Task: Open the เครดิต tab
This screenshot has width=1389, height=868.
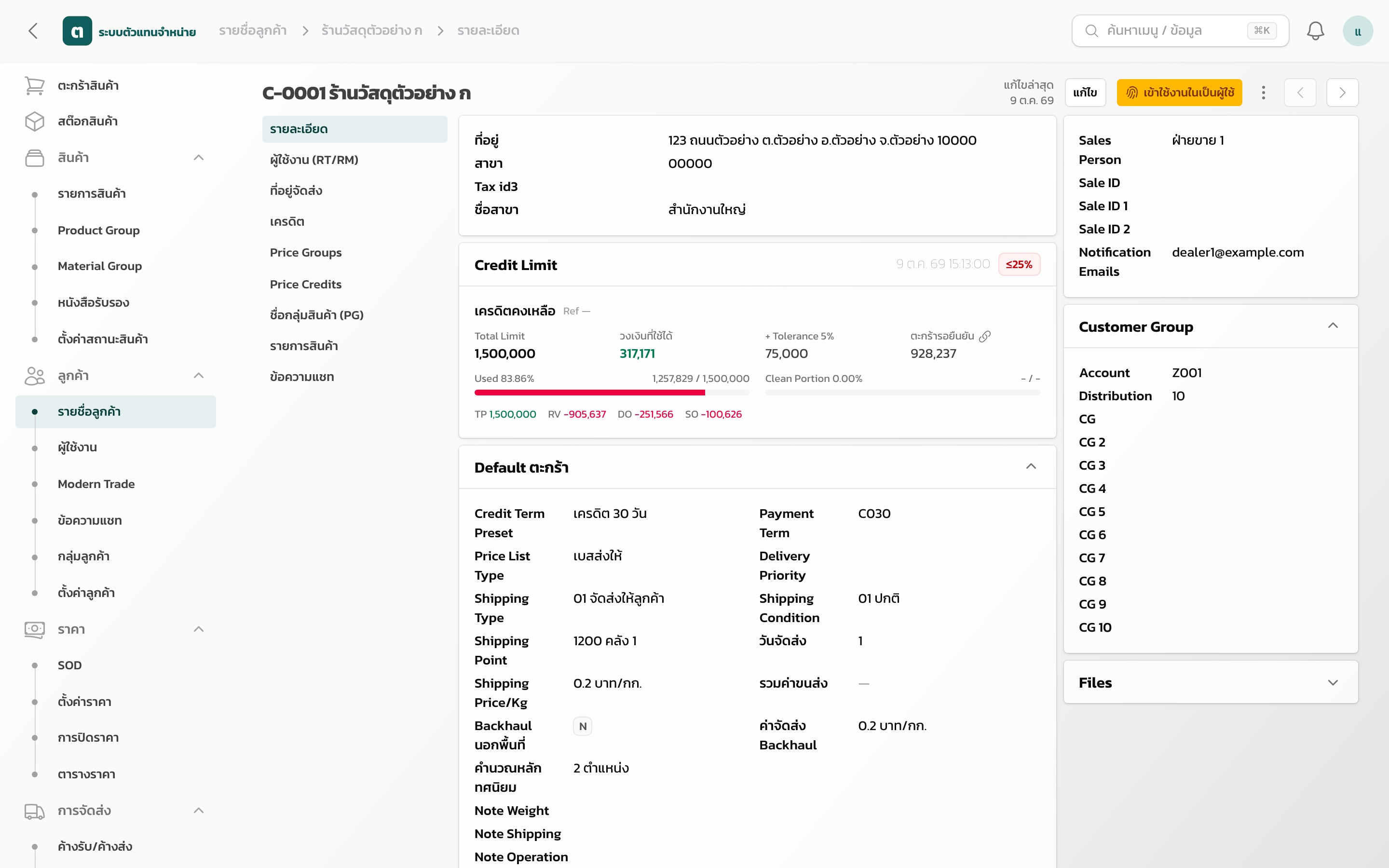Action: pos(354,222)
